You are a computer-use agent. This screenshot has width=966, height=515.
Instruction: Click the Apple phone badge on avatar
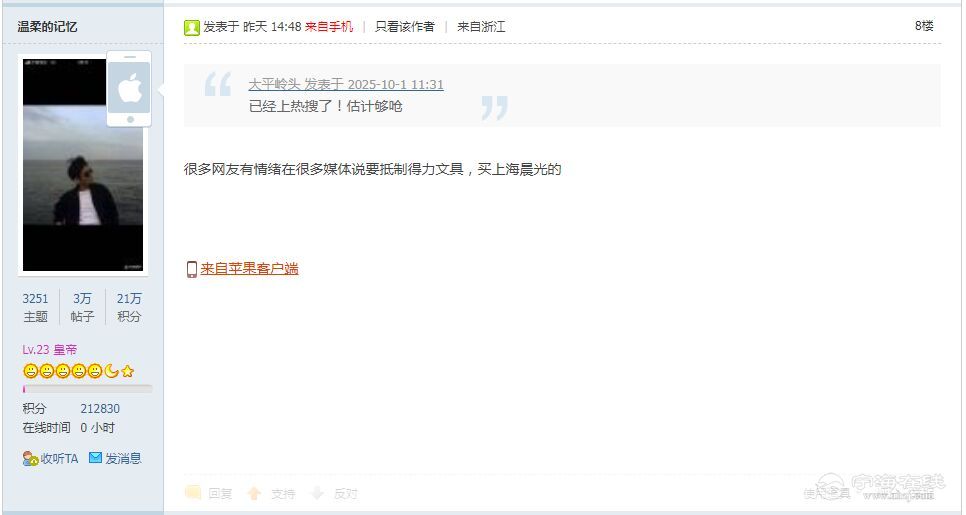pos(129,89)
